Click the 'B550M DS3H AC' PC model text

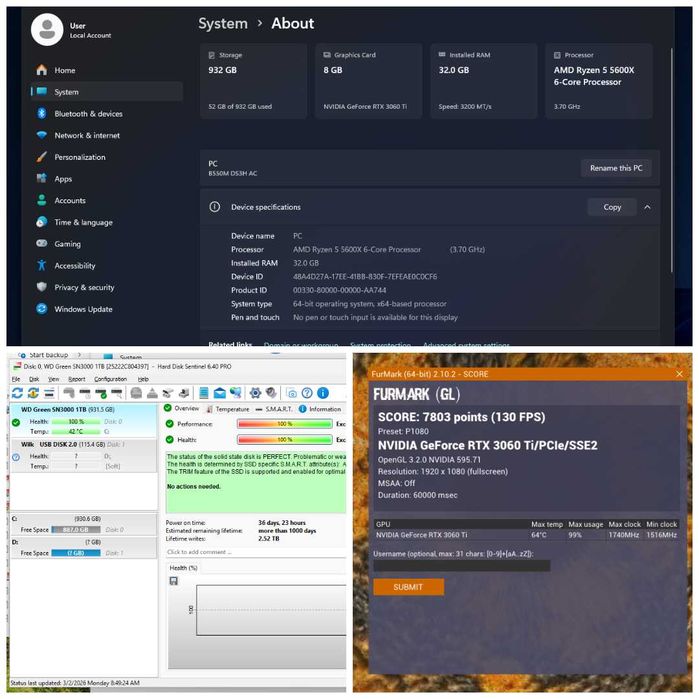pos(233,173)
